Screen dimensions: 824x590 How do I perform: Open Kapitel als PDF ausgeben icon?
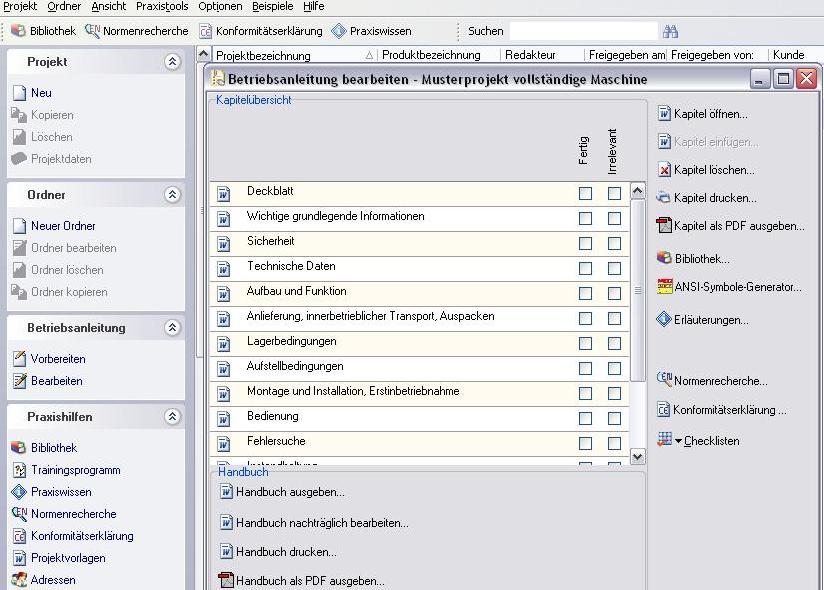click(x=665, y=226)
